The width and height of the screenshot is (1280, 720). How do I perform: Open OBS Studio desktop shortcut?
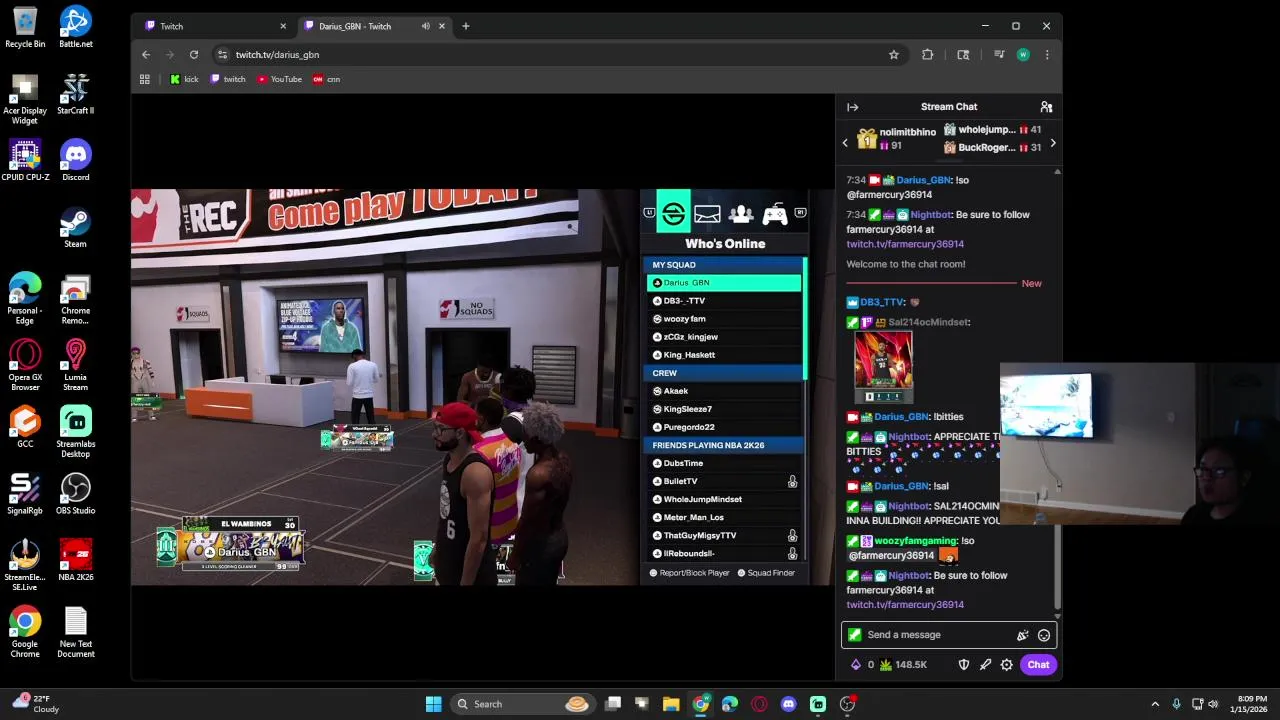75,494
